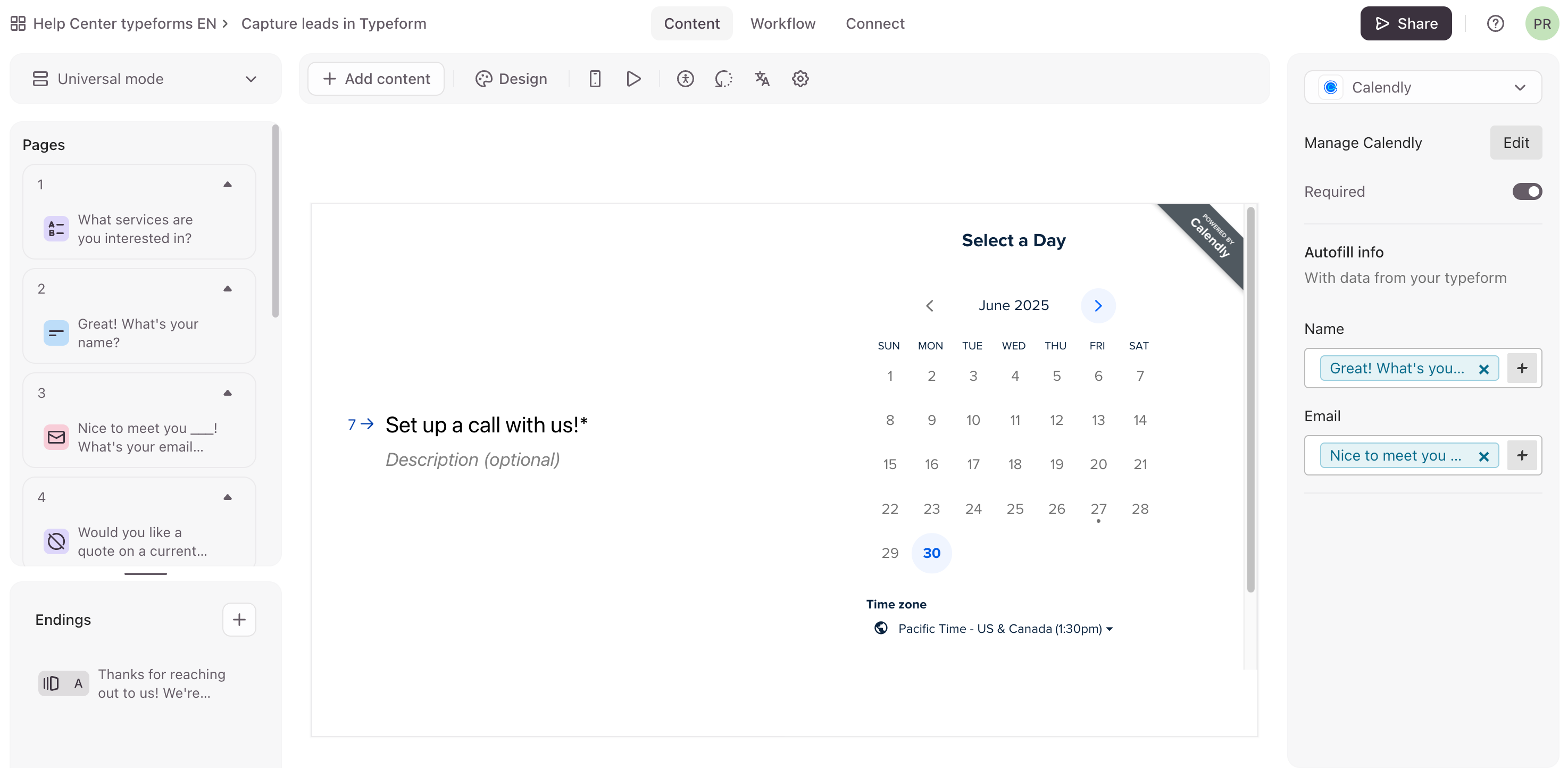
Task: Open the accessibility checker icon
Action: point(685,79)
